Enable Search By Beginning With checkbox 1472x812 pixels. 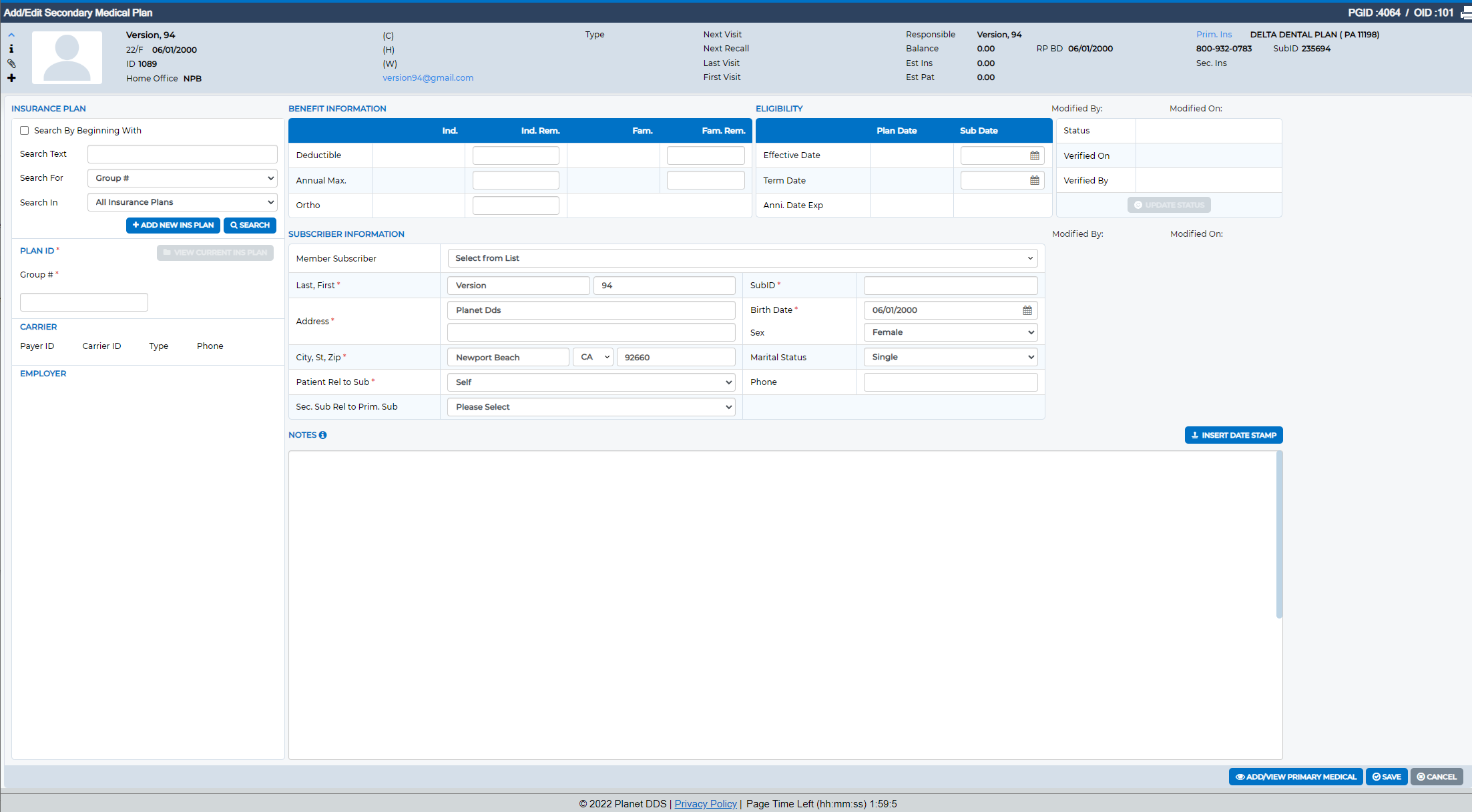point(25,131)
